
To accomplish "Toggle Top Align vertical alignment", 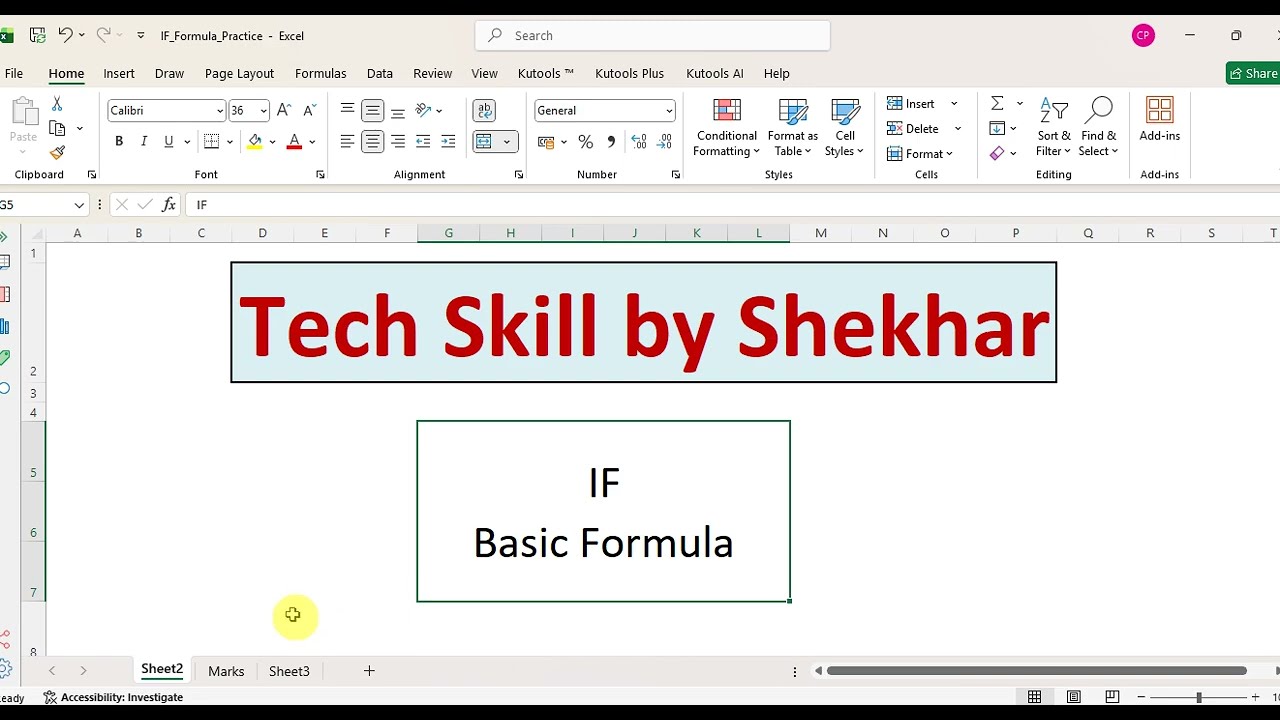I will (347, 110).
